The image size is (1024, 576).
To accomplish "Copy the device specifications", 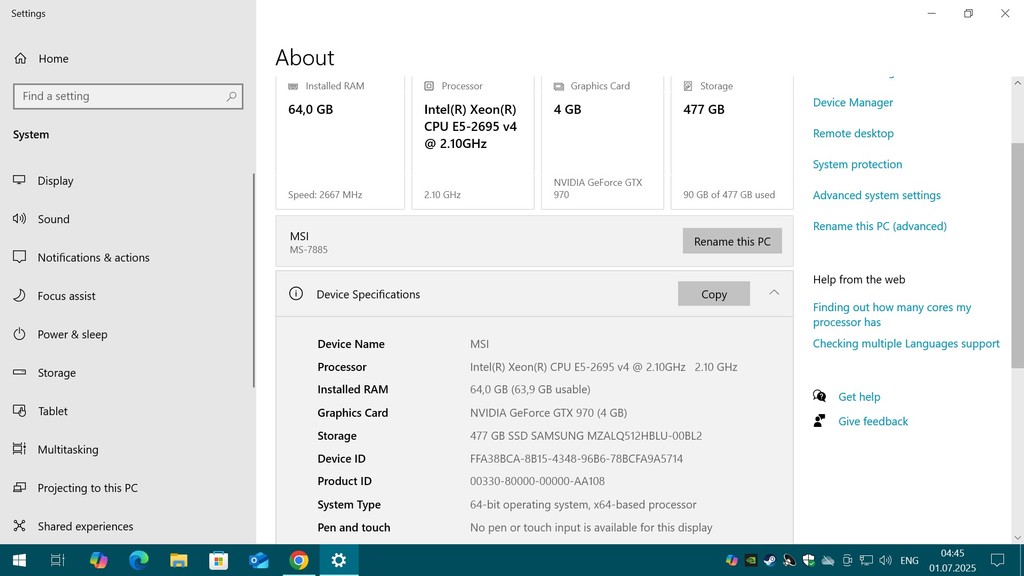I will [x=714, y=294].
